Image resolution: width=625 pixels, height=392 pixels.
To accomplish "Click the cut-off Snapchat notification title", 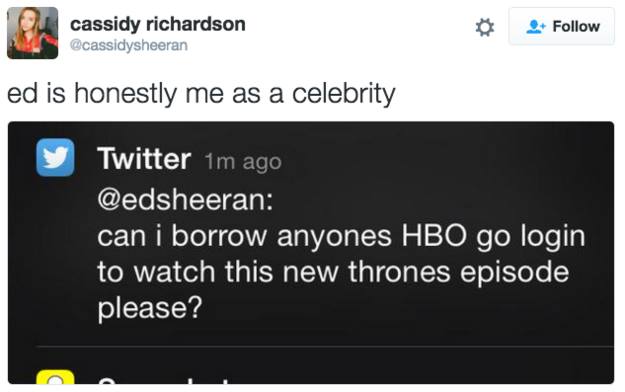I will coord(163,380).
